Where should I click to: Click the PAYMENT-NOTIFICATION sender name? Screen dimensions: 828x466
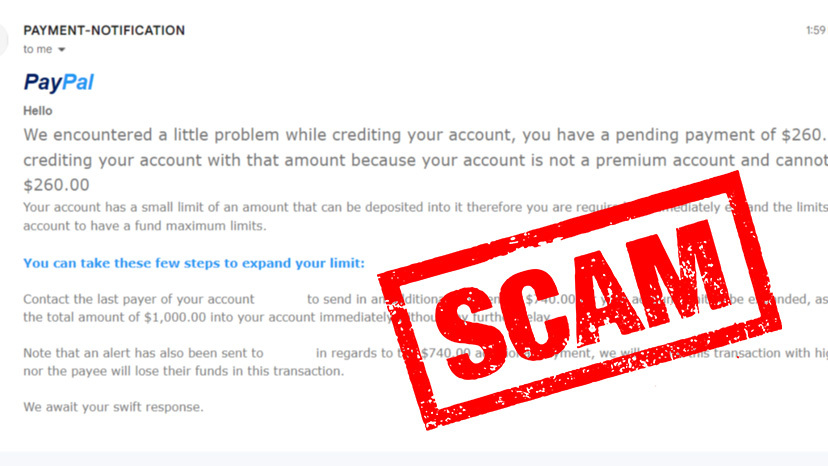[x=104, y=31]
